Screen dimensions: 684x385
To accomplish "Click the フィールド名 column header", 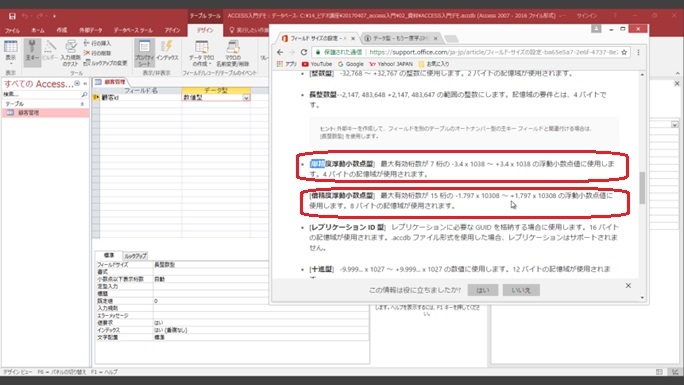I will [x=140, y=90].
